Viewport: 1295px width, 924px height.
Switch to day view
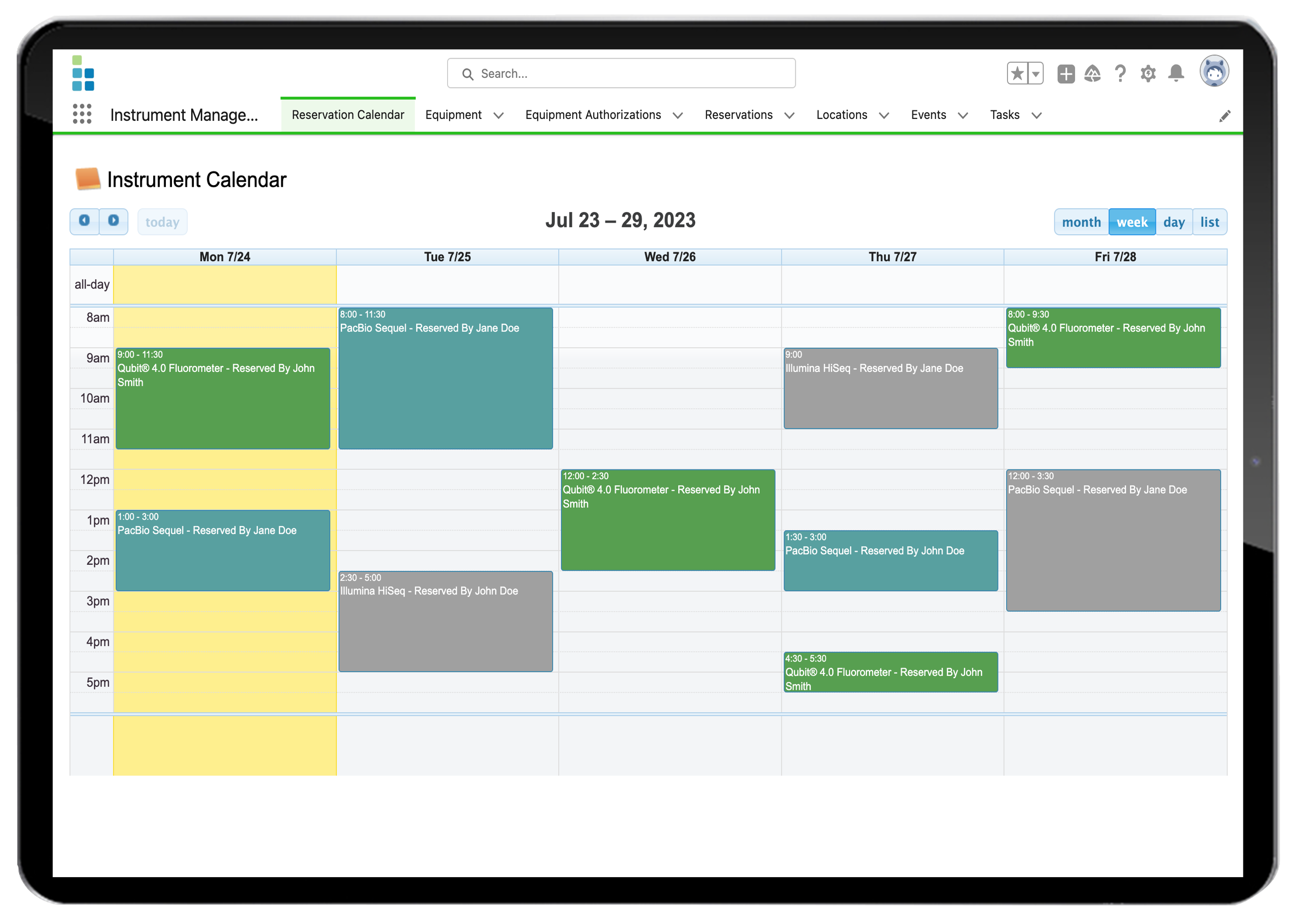coord(1173,221)
